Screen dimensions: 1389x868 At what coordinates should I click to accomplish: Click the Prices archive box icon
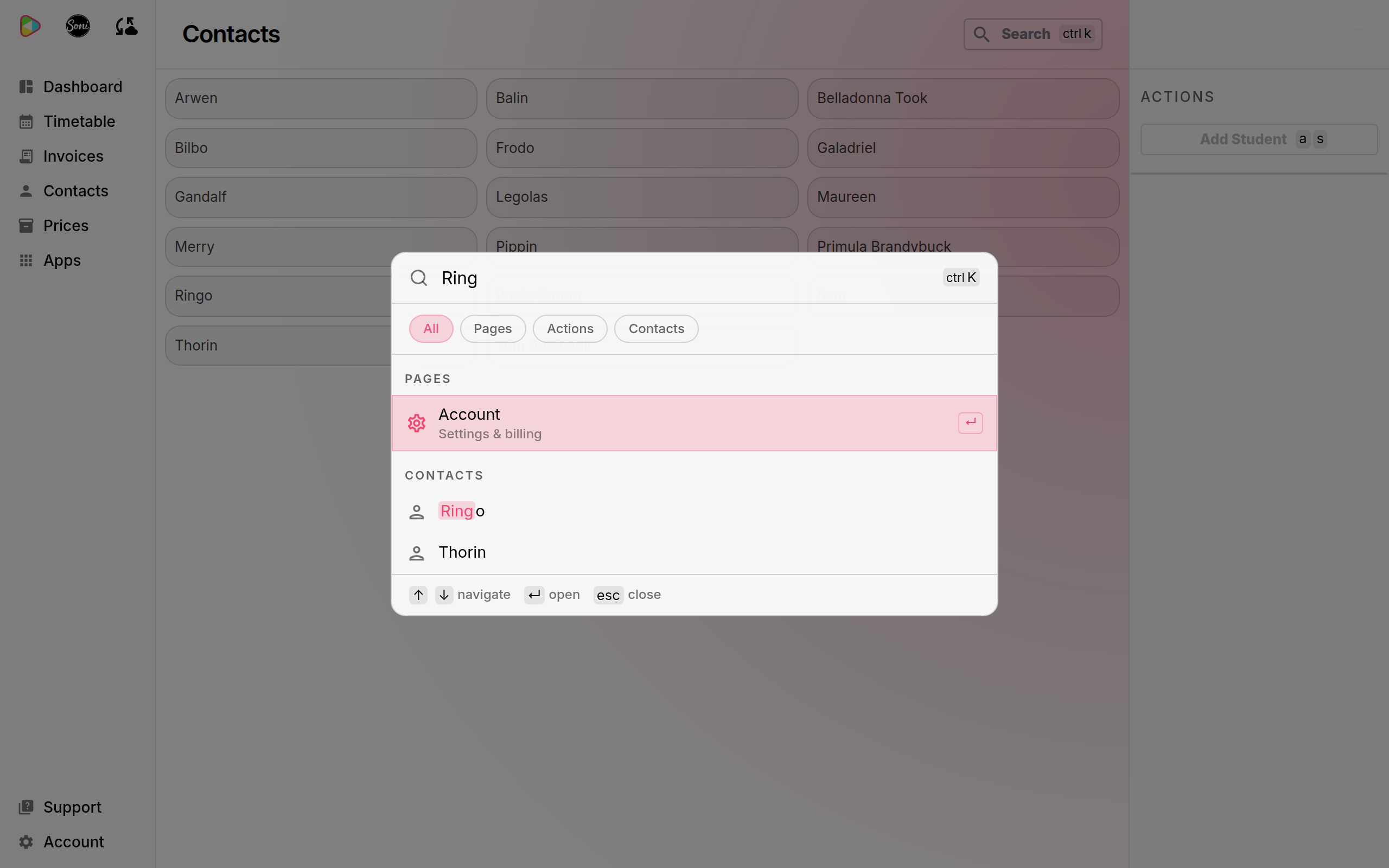(x=26, y=226)
